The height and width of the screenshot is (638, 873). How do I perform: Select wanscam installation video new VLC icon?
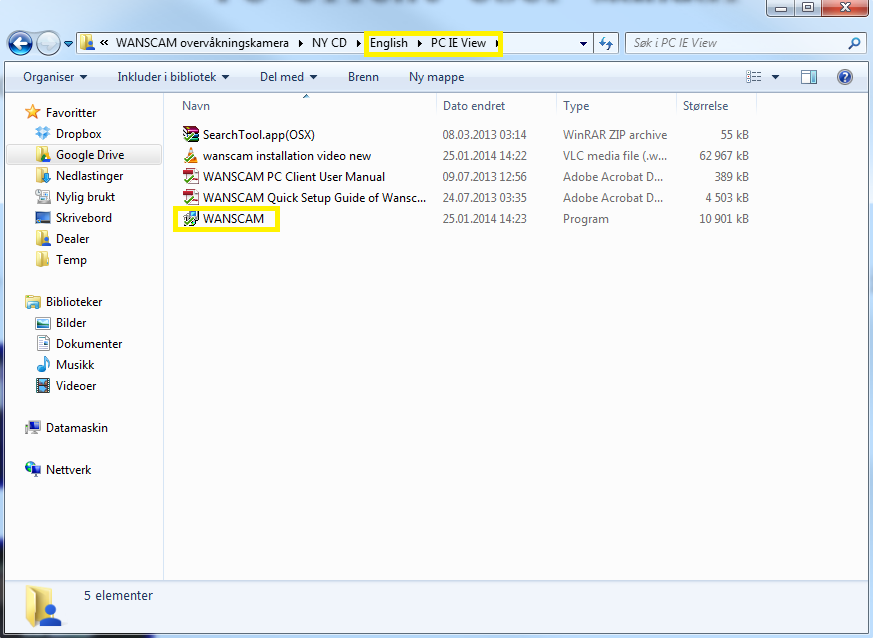(x=190, y=155)
